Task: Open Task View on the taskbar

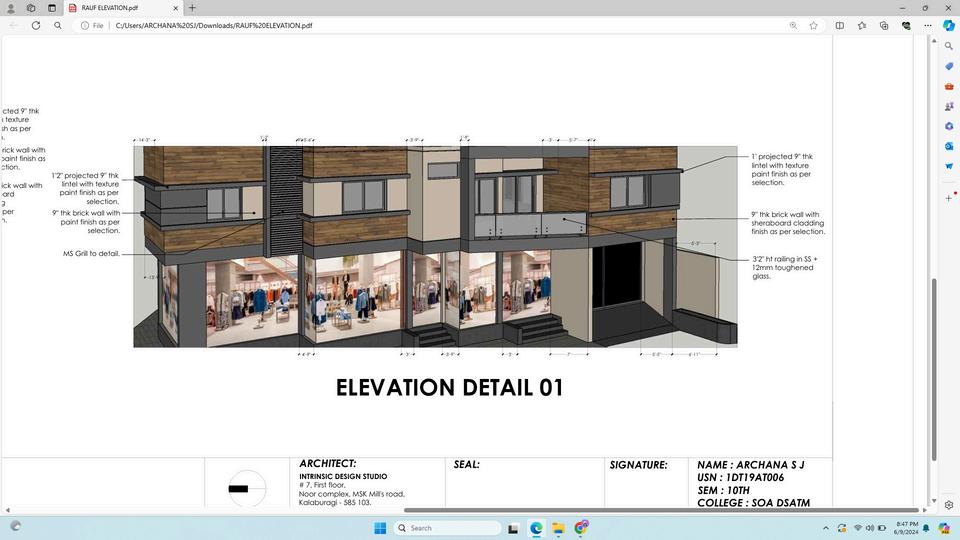Action: click(x=514, y=528)
